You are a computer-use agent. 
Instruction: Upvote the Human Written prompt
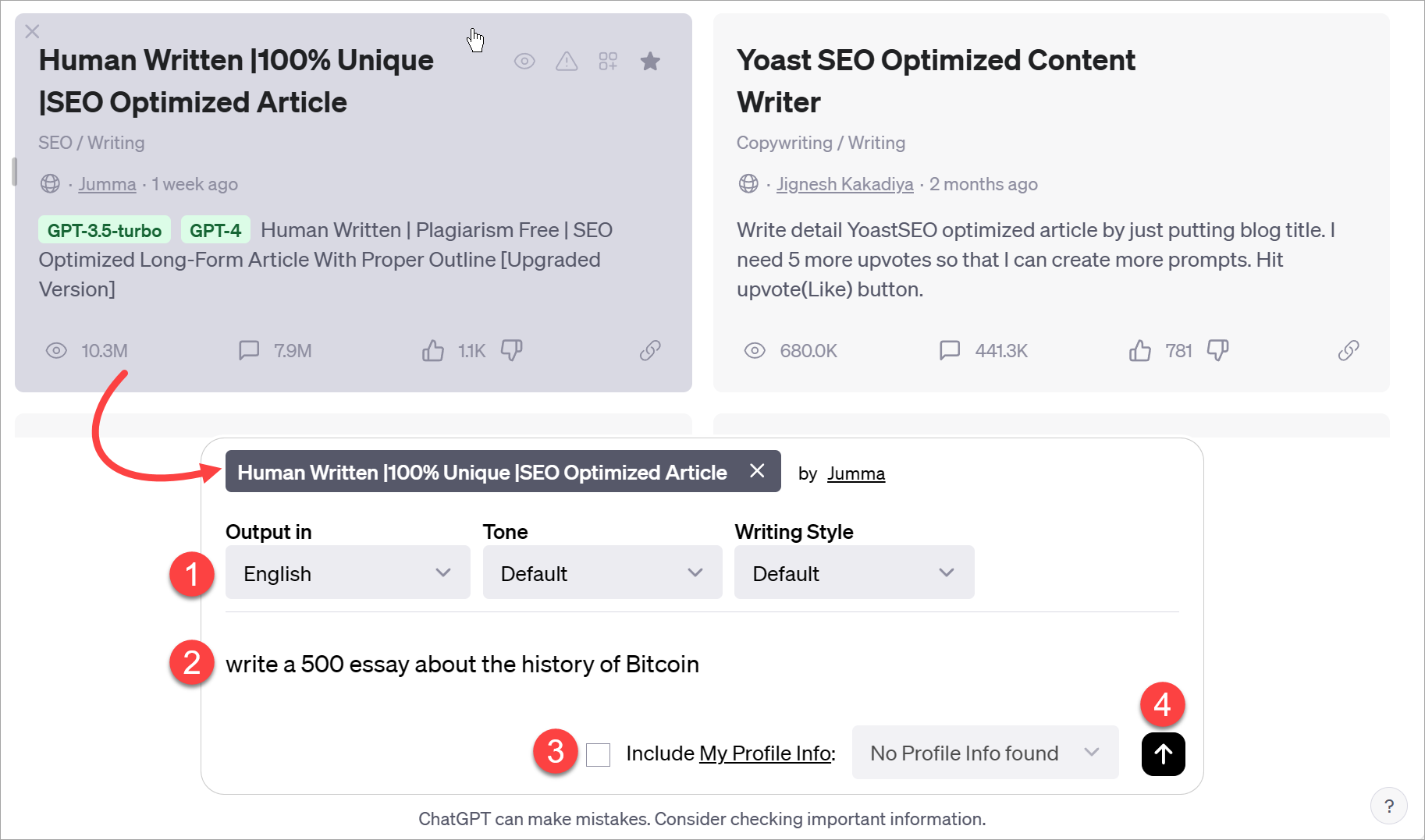(432, 350)
